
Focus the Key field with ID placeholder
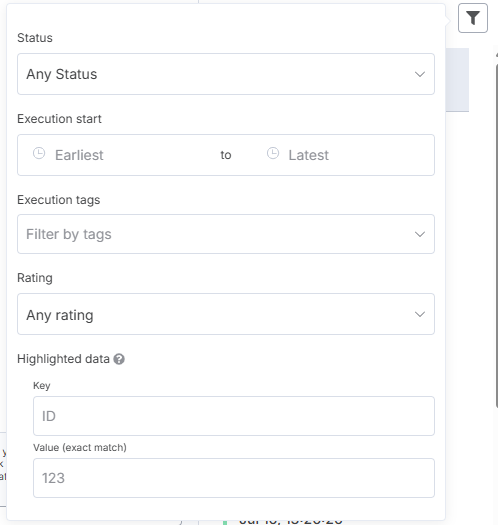[x=234, y=416]
